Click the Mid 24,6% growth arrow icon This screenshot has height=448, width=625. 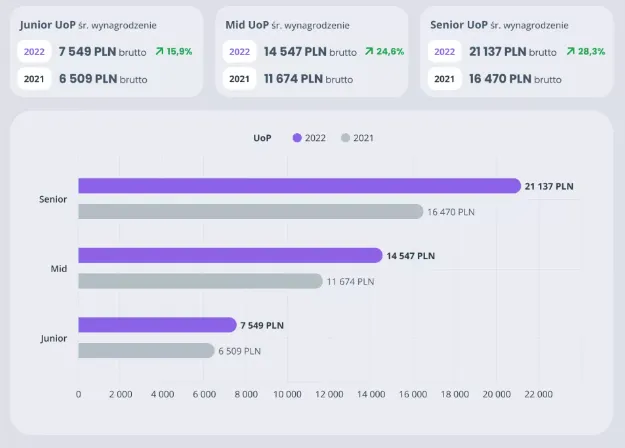[369, 51]
